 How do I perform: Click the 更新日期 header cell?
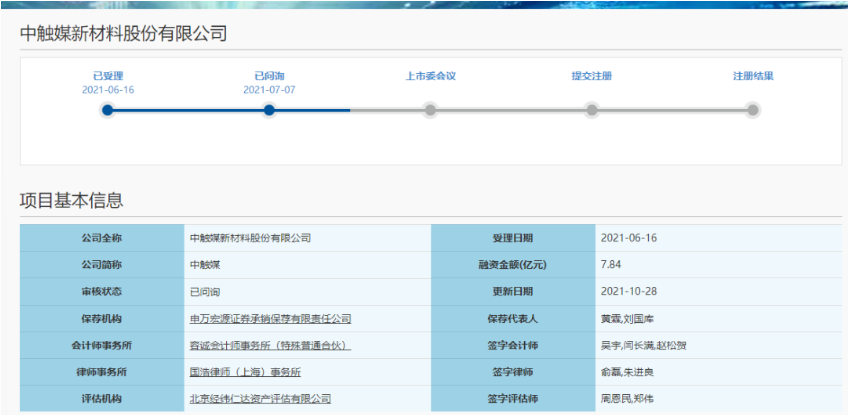click(513, 291)
